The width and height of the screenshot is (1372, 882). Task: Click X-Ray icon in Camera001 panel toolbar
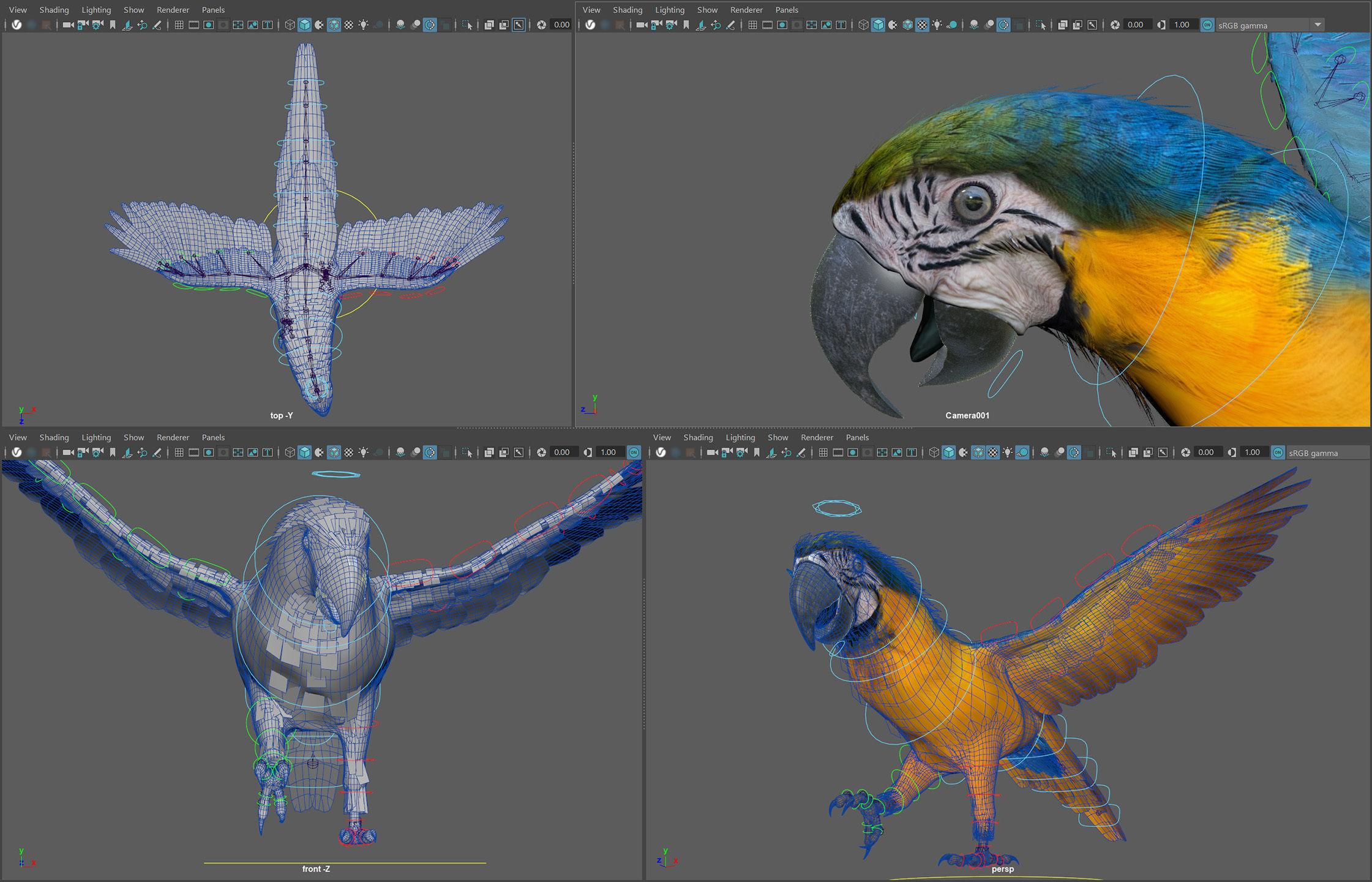1063,25
